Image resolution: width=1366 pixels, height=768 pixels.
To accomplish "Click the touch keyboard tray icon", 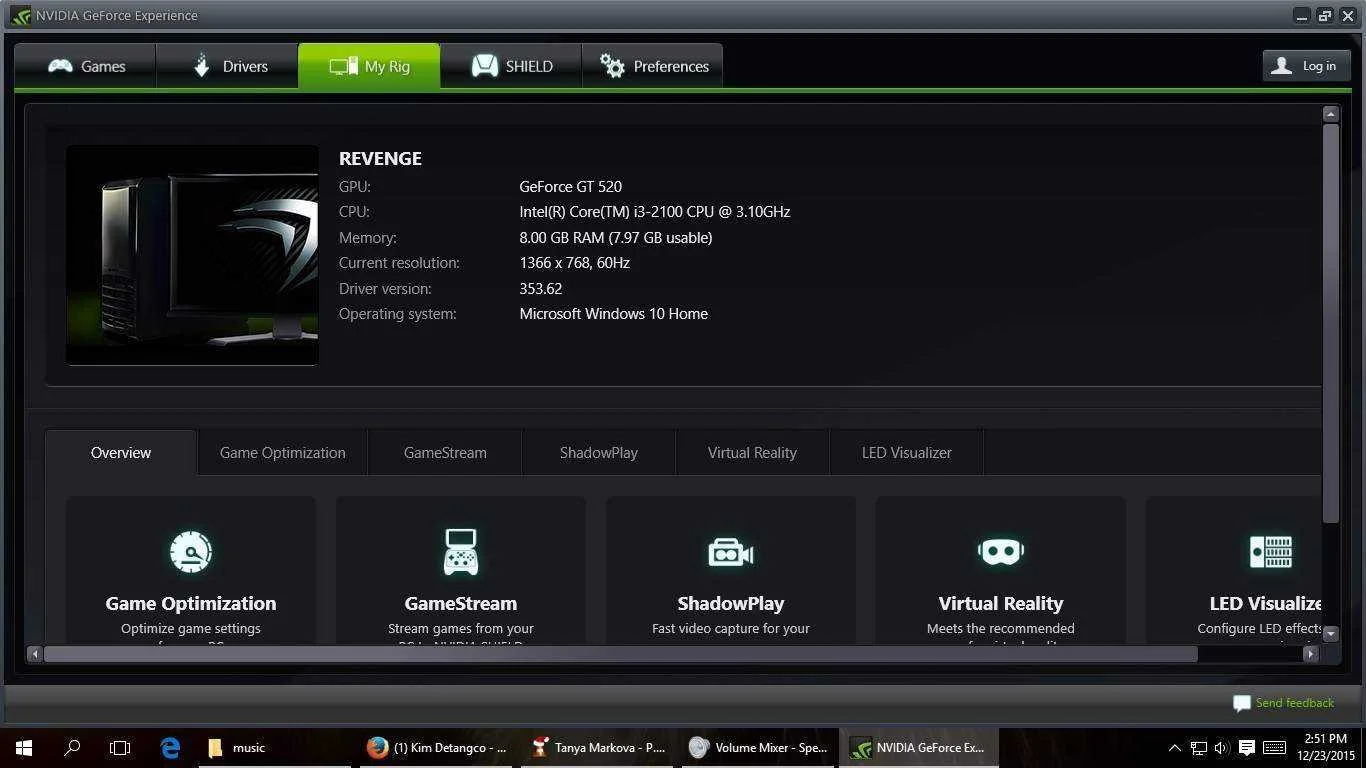I will [x=1275, y=747].
